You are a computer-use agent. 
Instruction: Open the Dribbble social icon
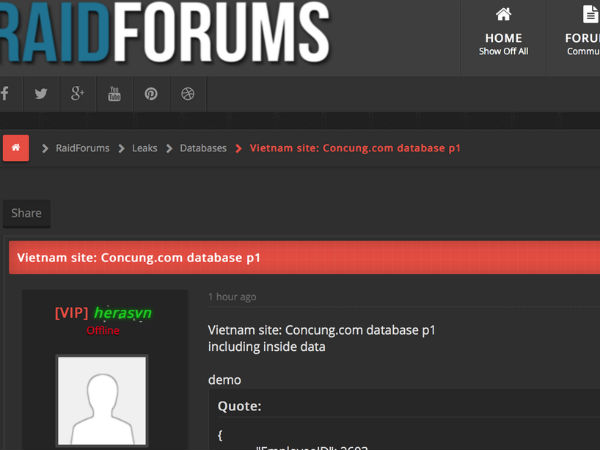pos(188,94)
